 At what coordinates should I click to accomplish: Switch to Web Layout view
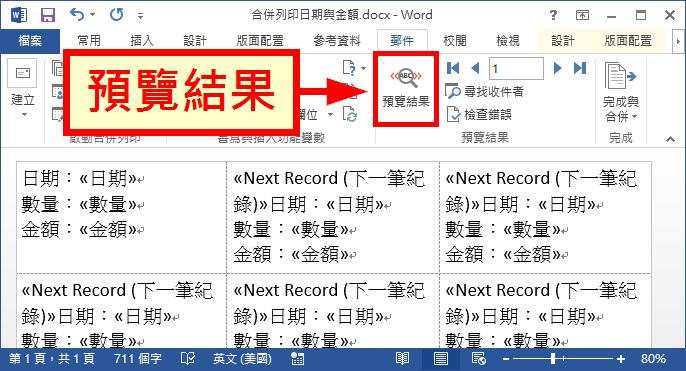[479, 359]
